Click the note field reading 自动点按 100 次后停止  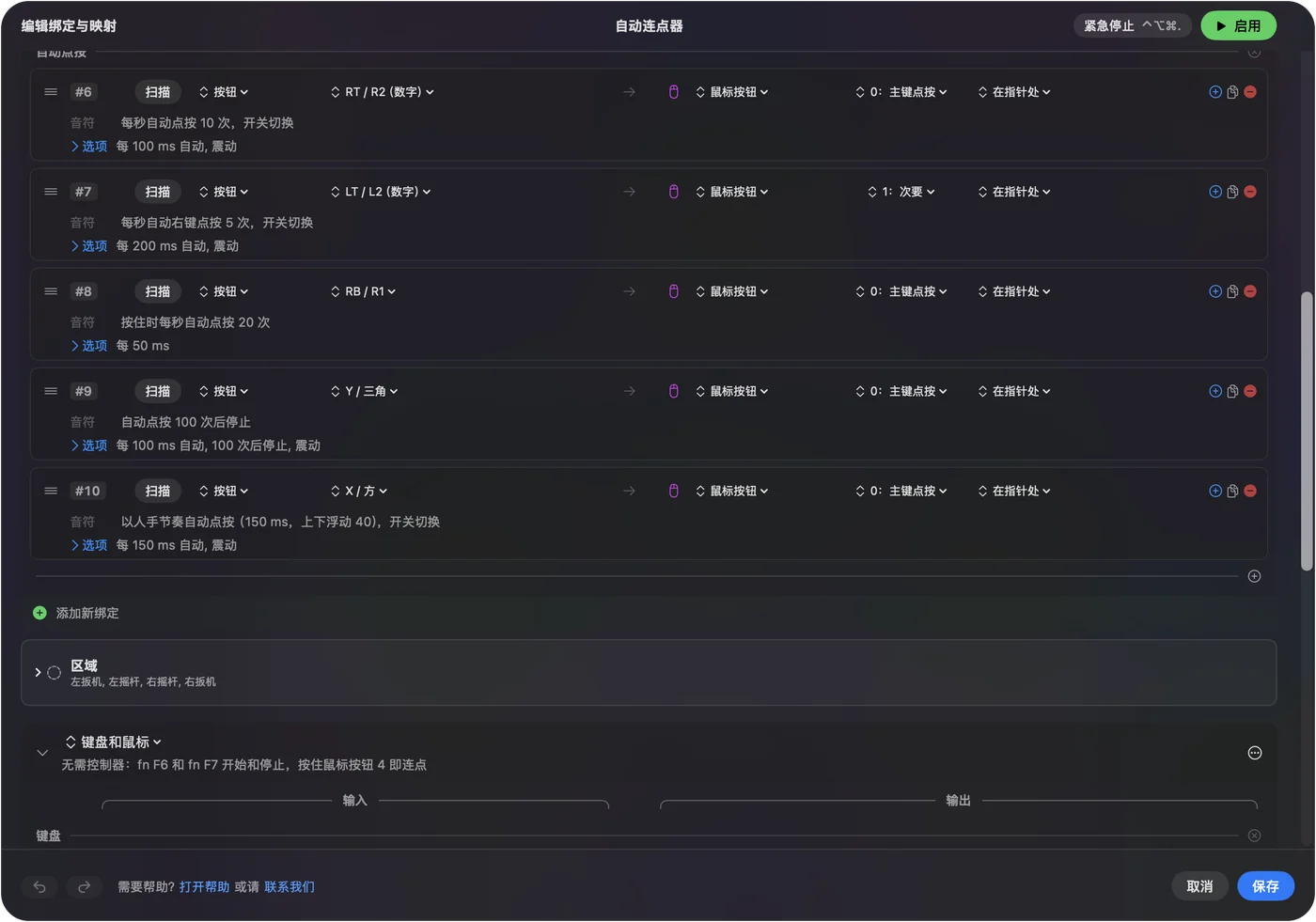click(x=186, y=422)
